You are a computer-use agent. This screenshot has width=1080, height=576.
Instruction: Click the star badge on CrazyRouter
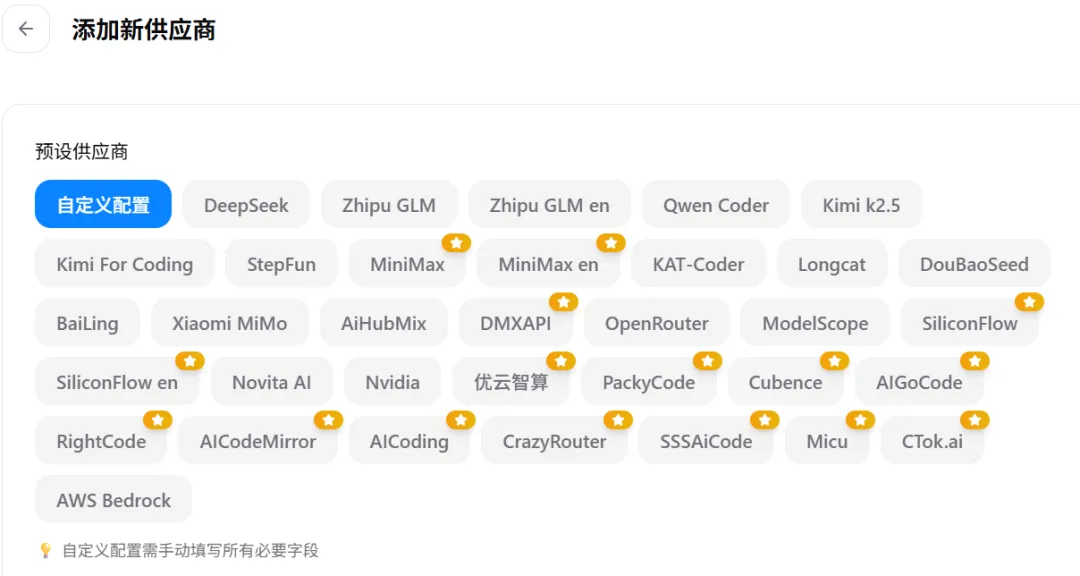(x=618, y=419)
